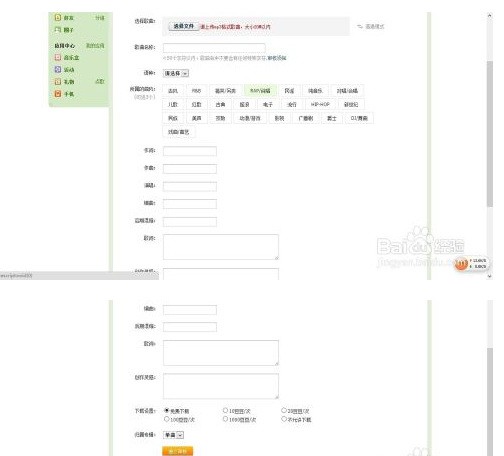
Task: Select the 对唱/合唱 genre tag
Action: [347, 91]
